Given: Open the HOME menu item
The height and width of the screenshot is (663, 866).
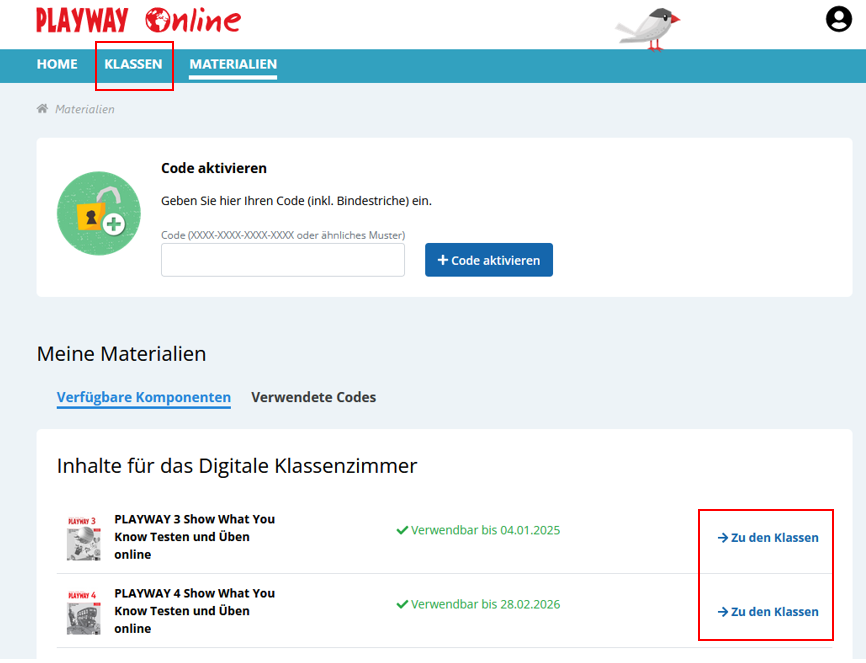Looking at the screenshot, I should (x=57, y=64).
